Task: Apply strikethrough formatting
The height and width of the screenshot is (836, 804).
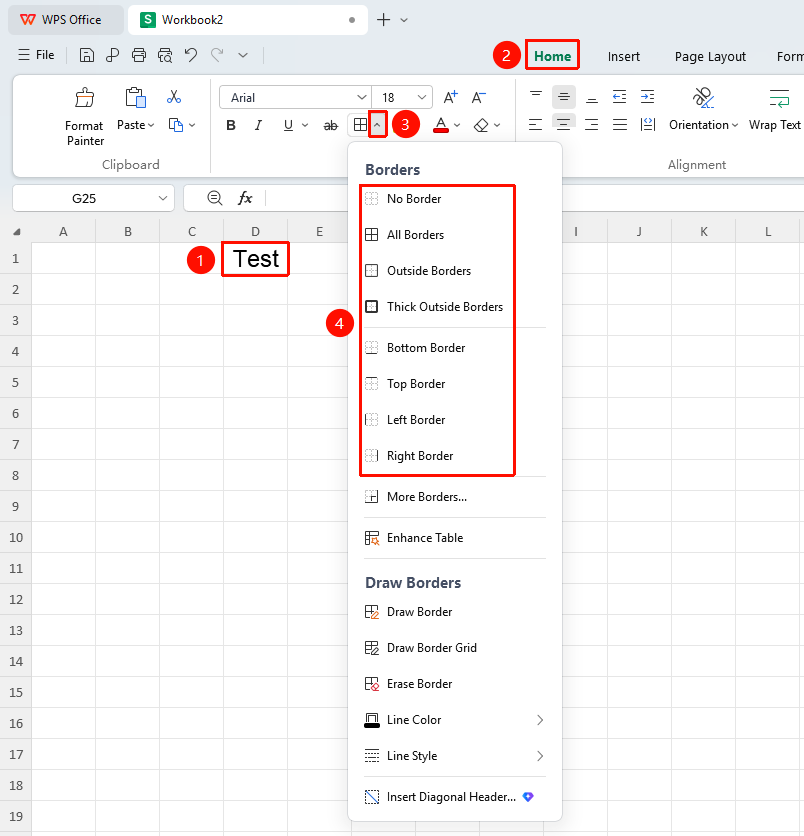Action: tap(331, 125)
